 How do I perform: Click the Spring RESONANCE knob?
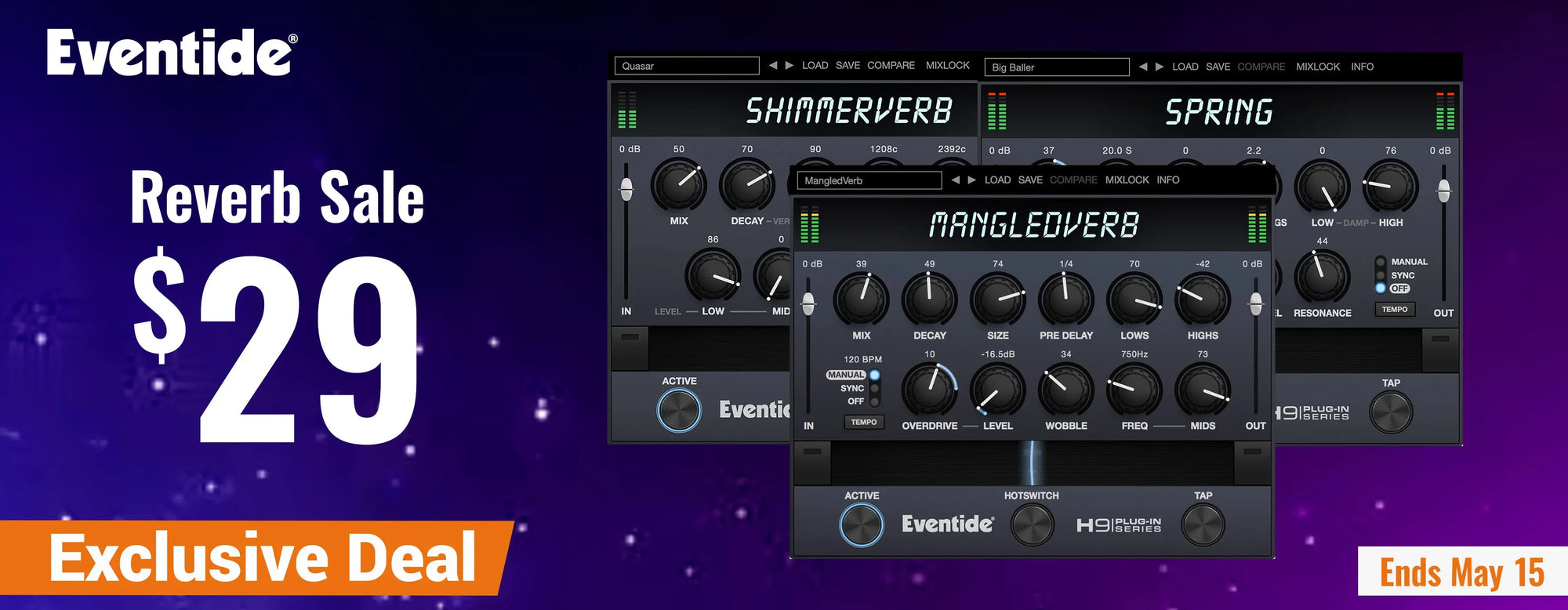point(1322,277)
